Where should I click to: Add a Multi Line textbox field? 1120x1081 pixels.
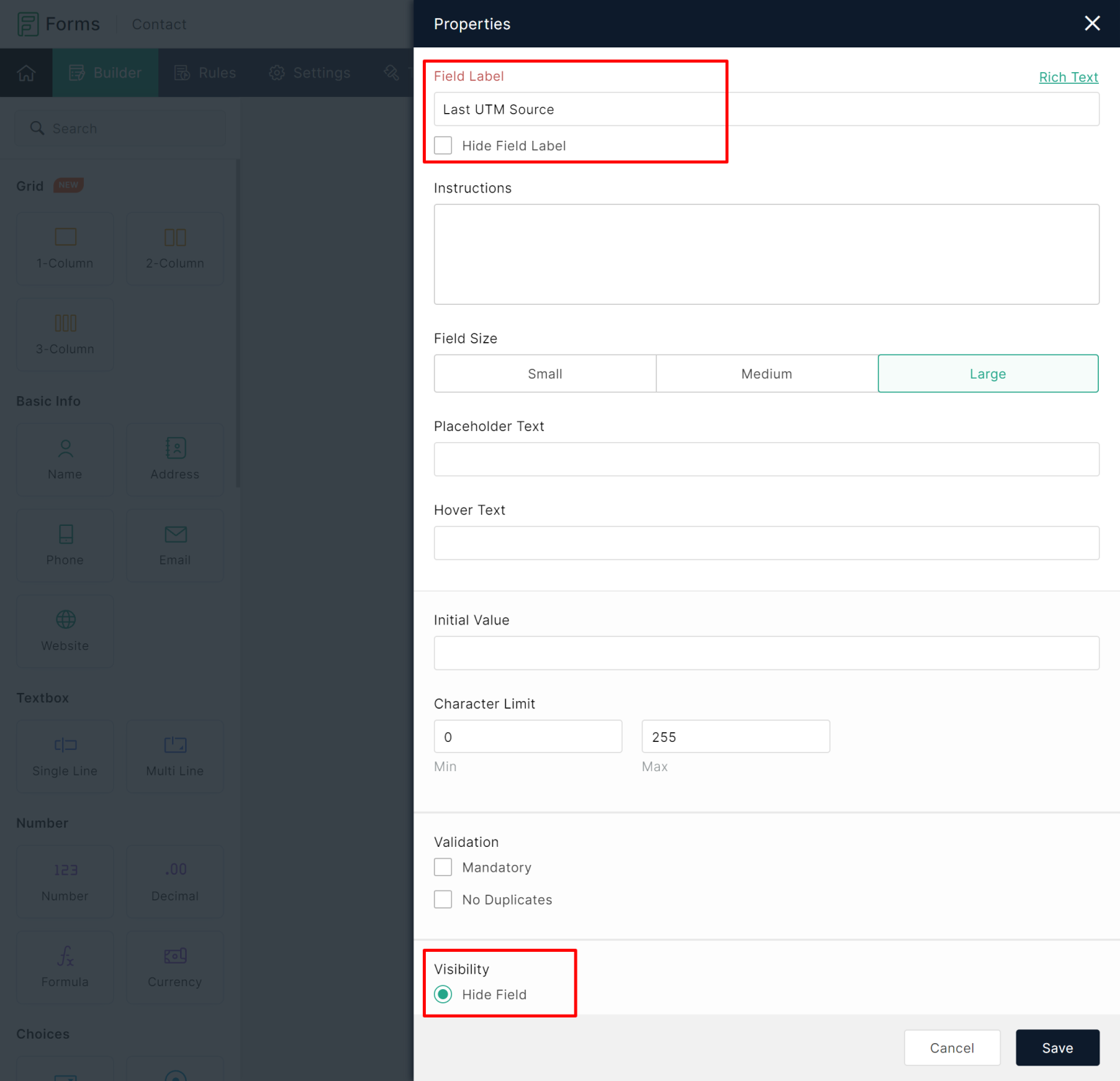click(x=175, y=756)
